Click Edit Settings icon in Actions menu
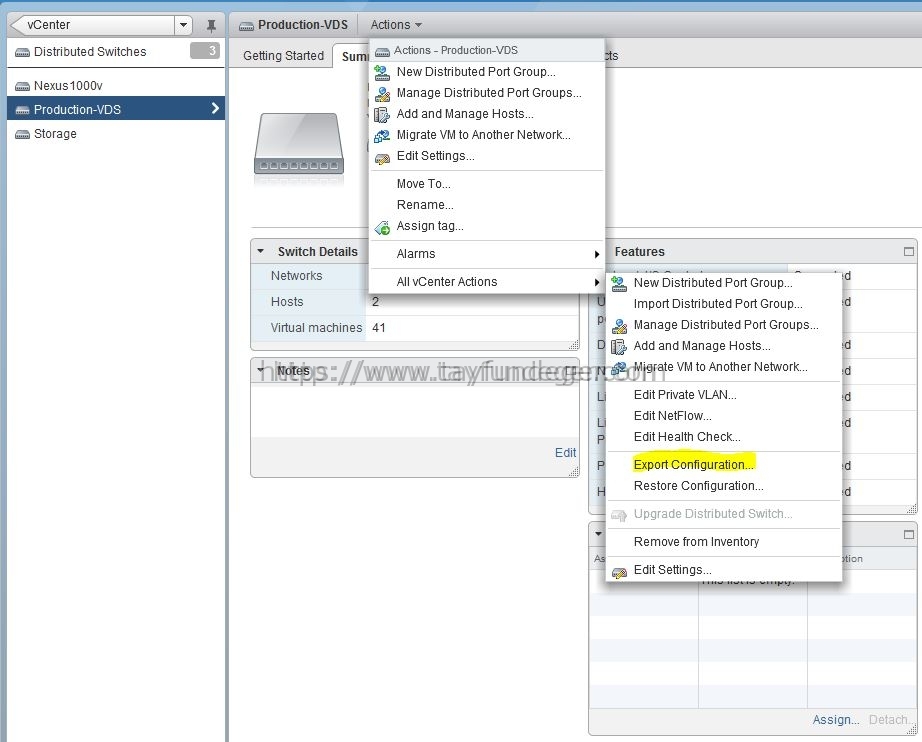The width and height of the screenshot is (922, 742). (x=382, y=158)
